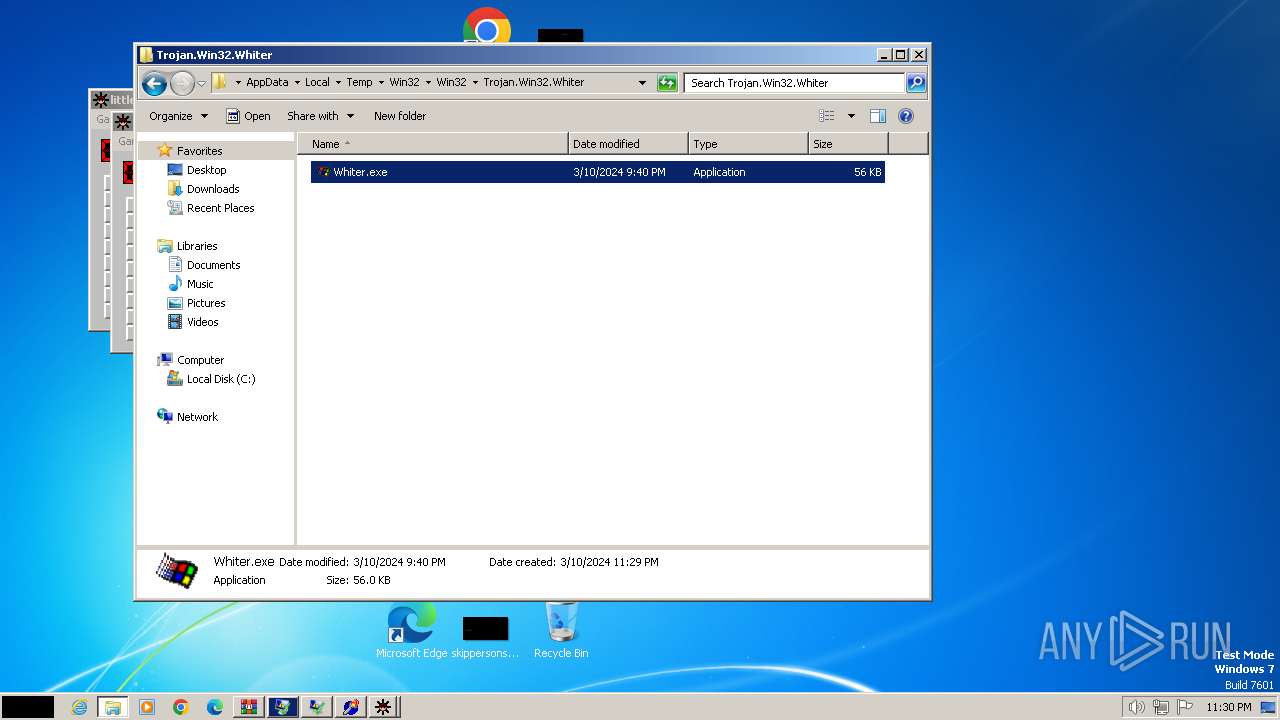The image size is (1280, 720).
Task: Switch to WinRAR taskbar button
Action: (248, 707)
